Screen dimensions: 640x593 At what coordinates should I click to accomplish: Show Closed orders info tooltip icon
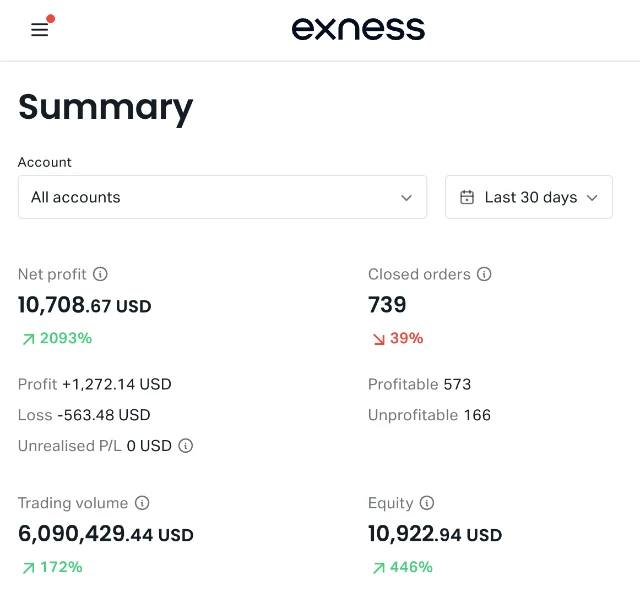click(484, 274)
